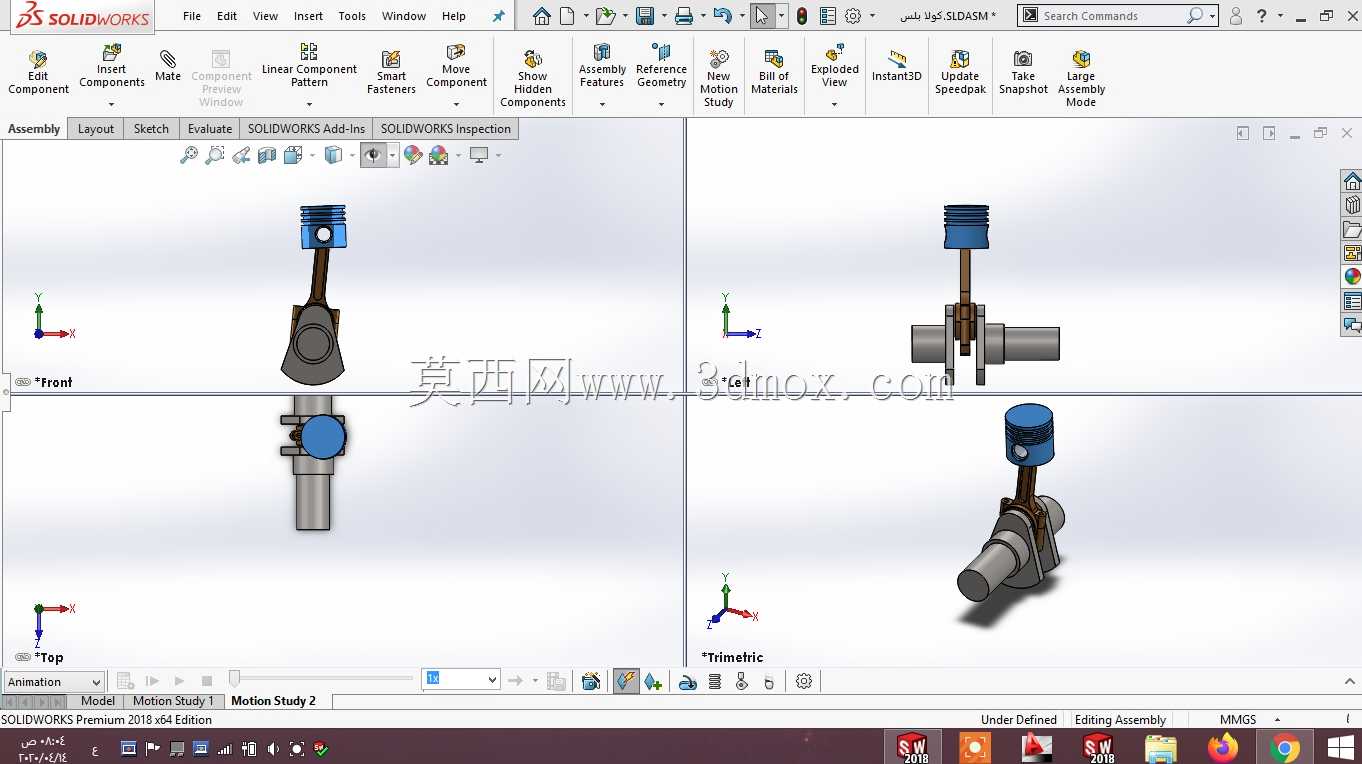Toggle the Autokey button
1362x764 pixels.
[626, 681]
